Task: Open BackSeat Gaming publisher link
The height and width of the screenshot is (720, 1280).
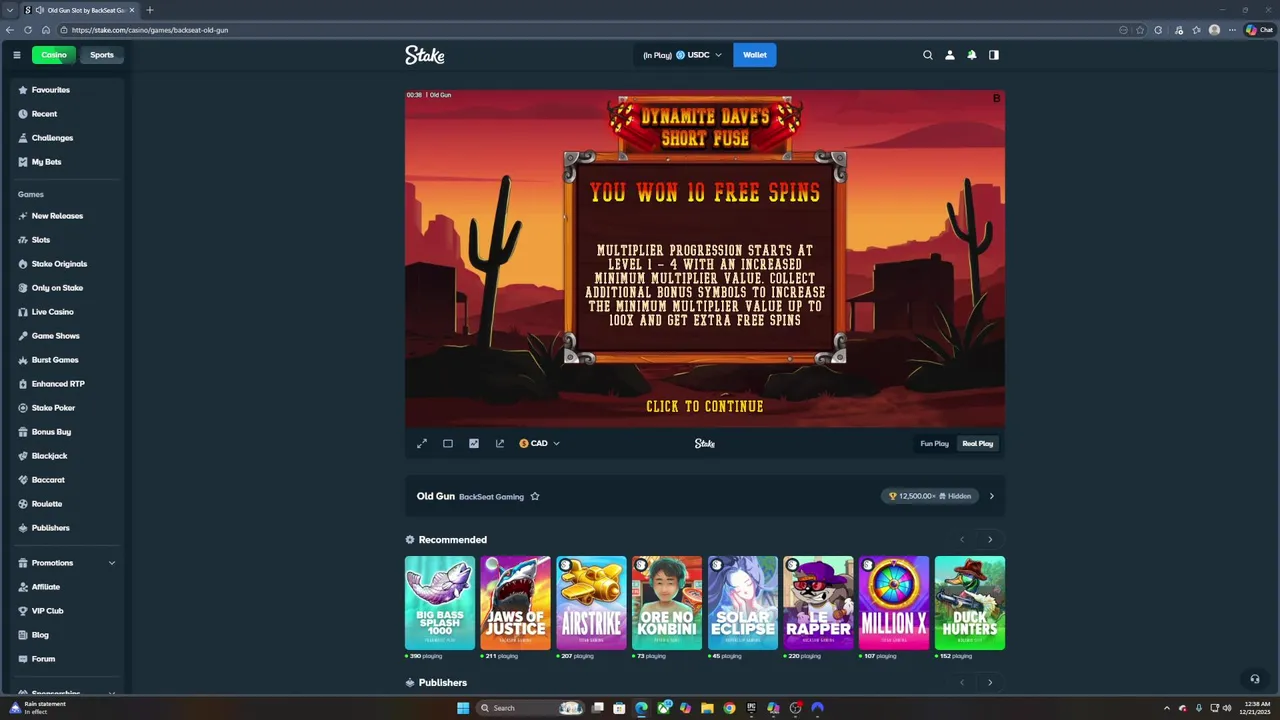Action: (491, 497)
